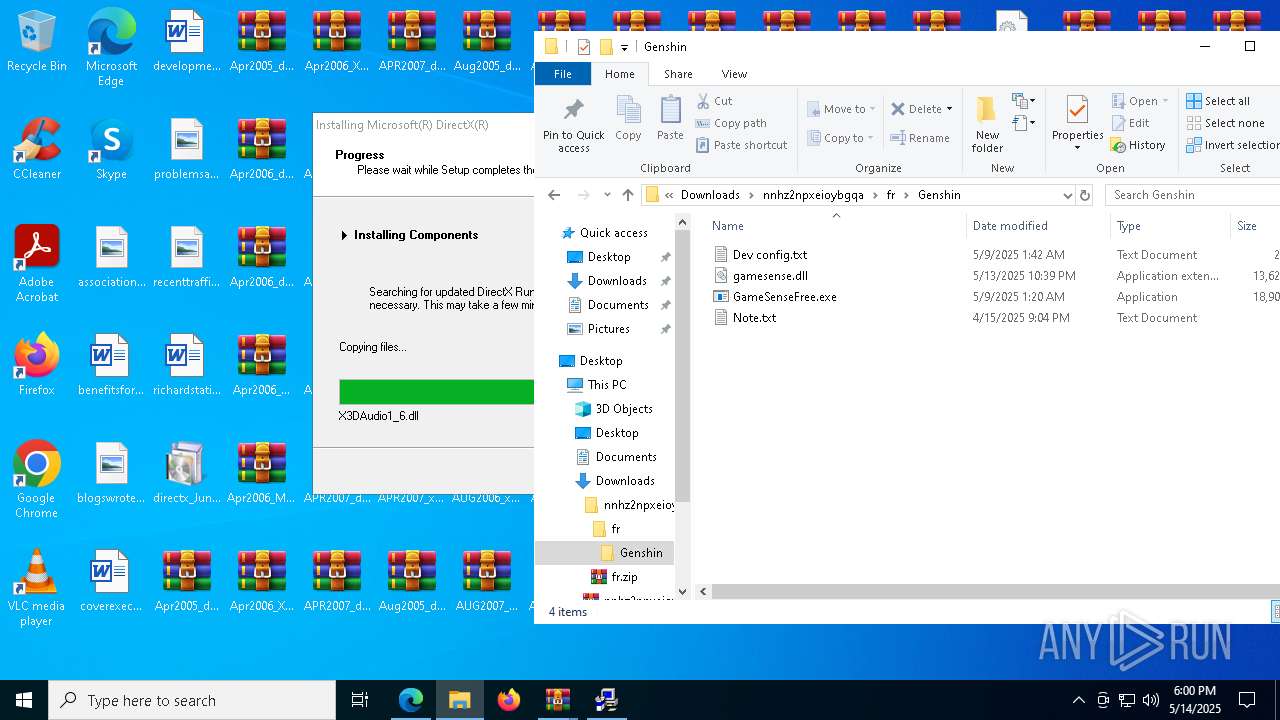Expand the Open button dropdown

pyautogui.click(x=1165, y=101)
